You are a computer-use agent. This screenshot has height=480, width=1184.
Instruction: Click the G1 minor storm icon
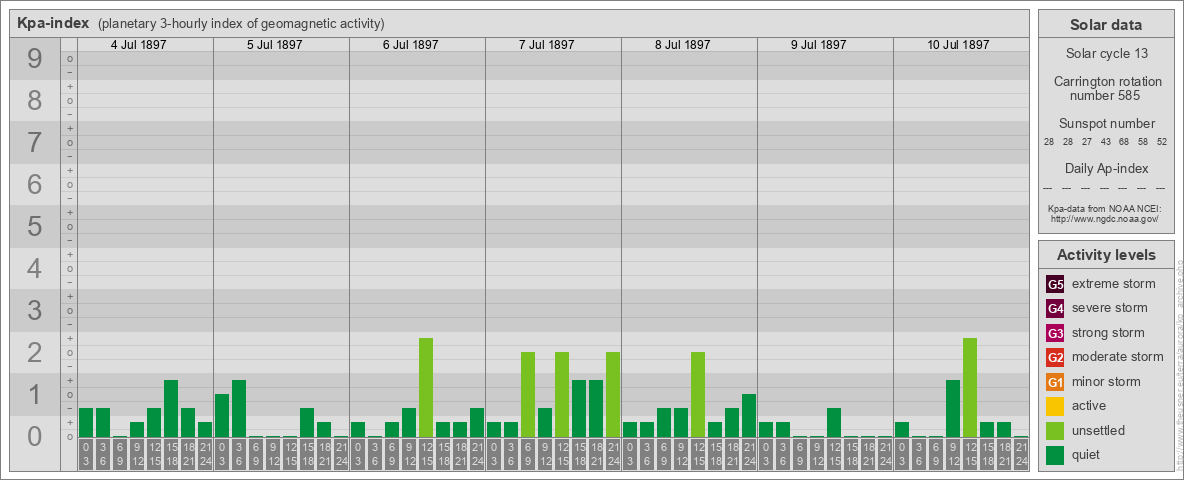point(1055,382)
